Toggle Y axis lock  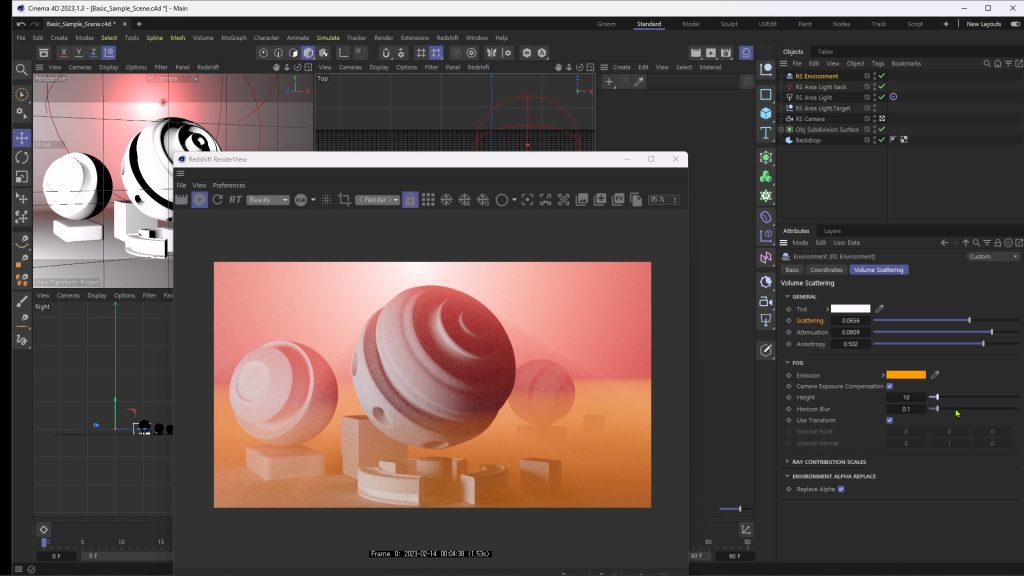(x=78, y=53)
